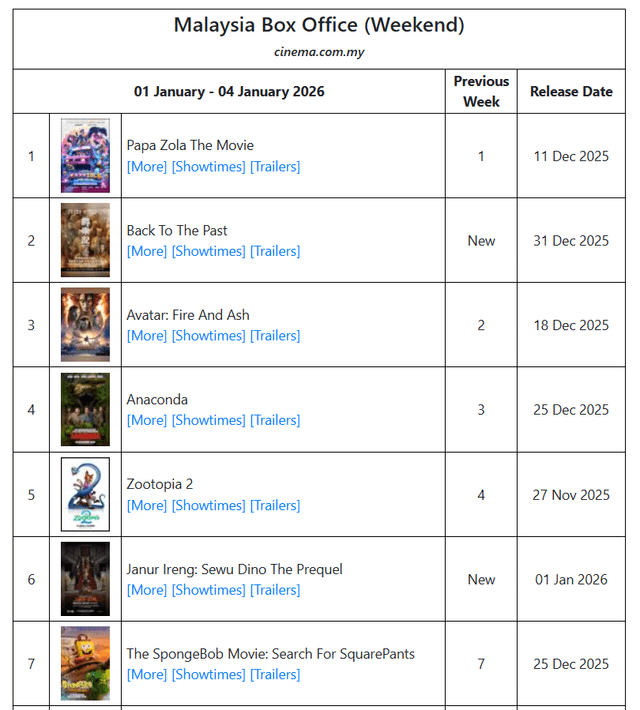Click the Release Date column header
The image size is (640, 710).
click(571, 91)
